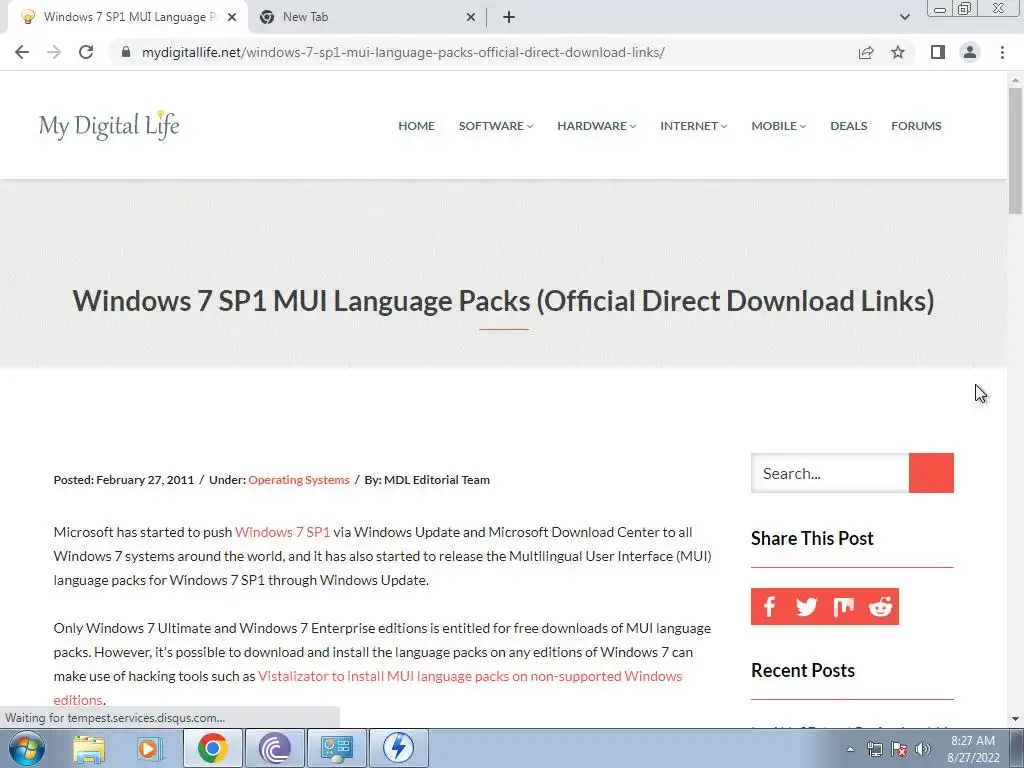The image size is (1024, 768).
Task: Click the red search submit button
Action: (931, 473)
